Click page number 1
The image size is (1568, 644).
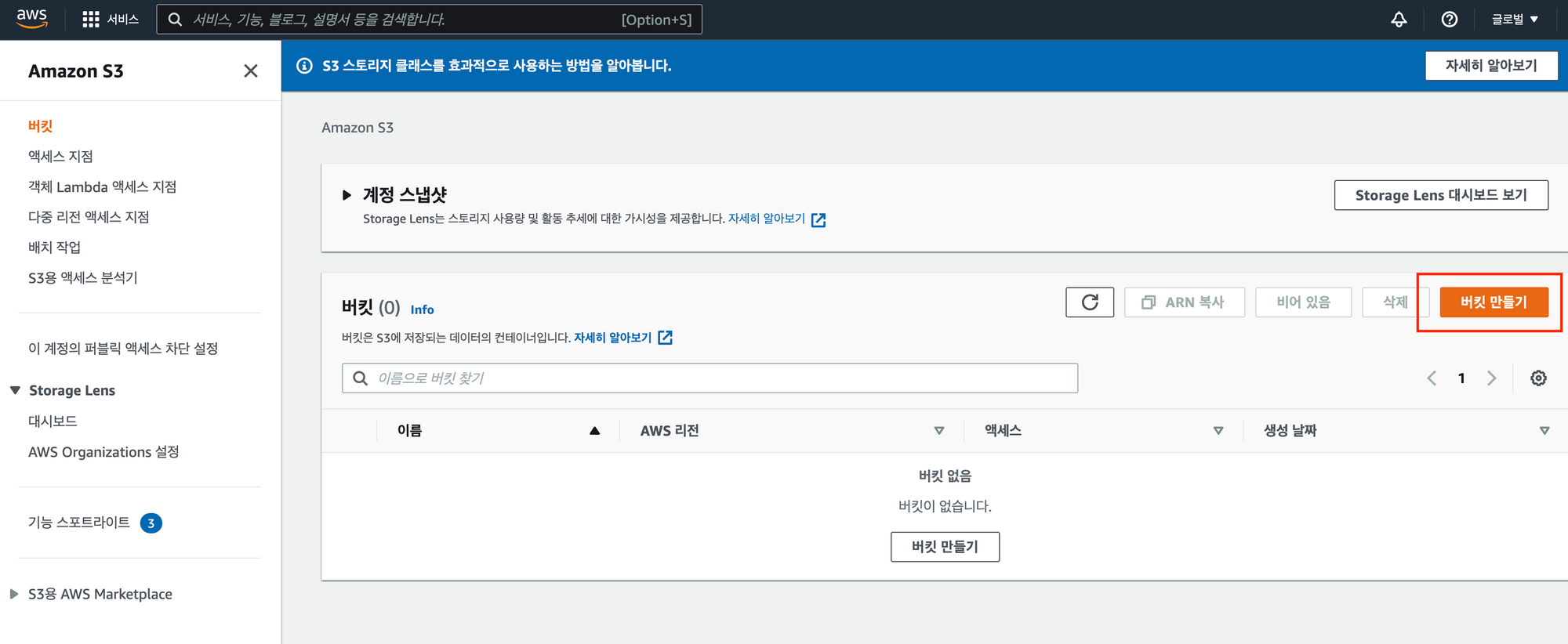[1461, 378]
